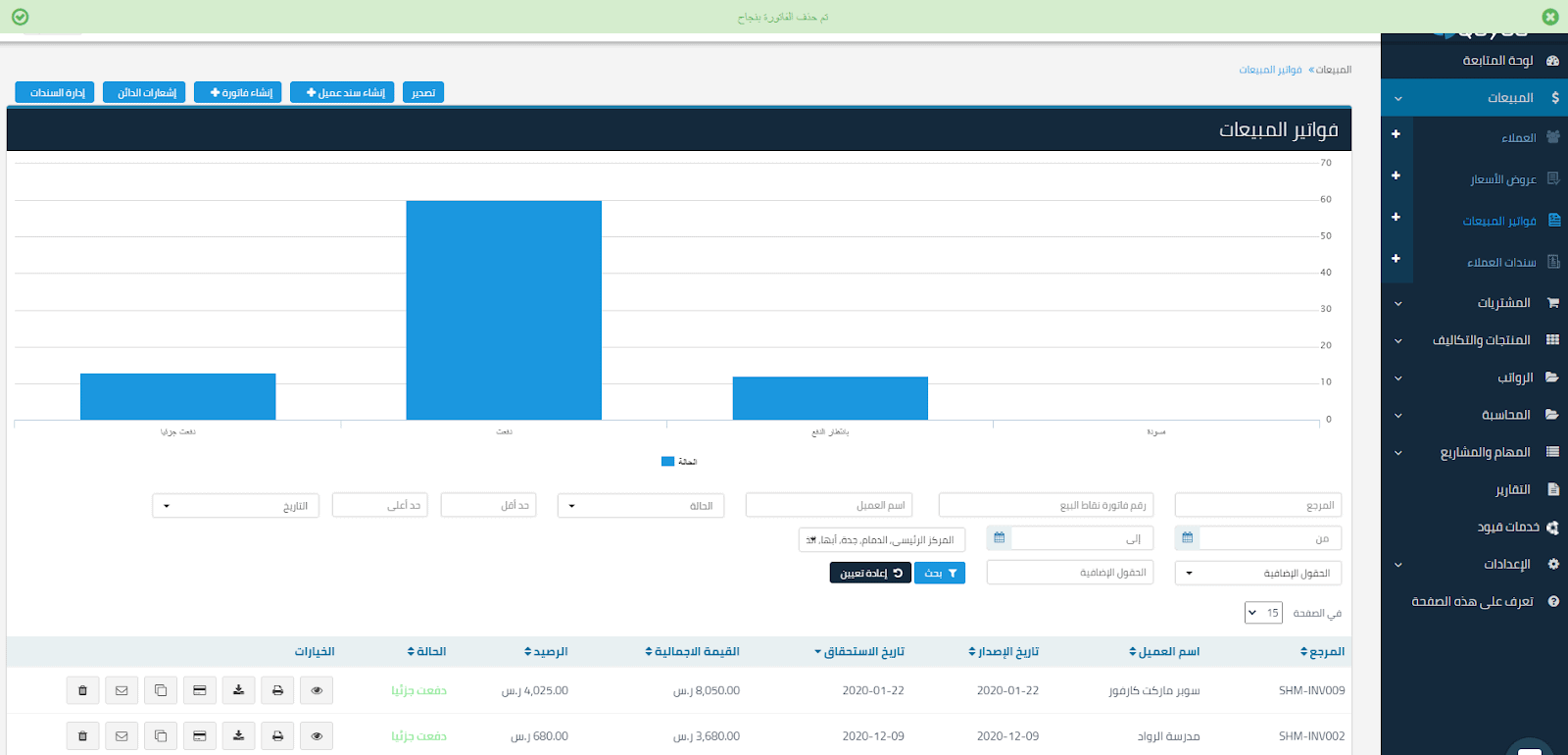This screenshot has width=1568, height=755.
Task: Open the calendar icon beside the من date field
Action: [1187, 537]
